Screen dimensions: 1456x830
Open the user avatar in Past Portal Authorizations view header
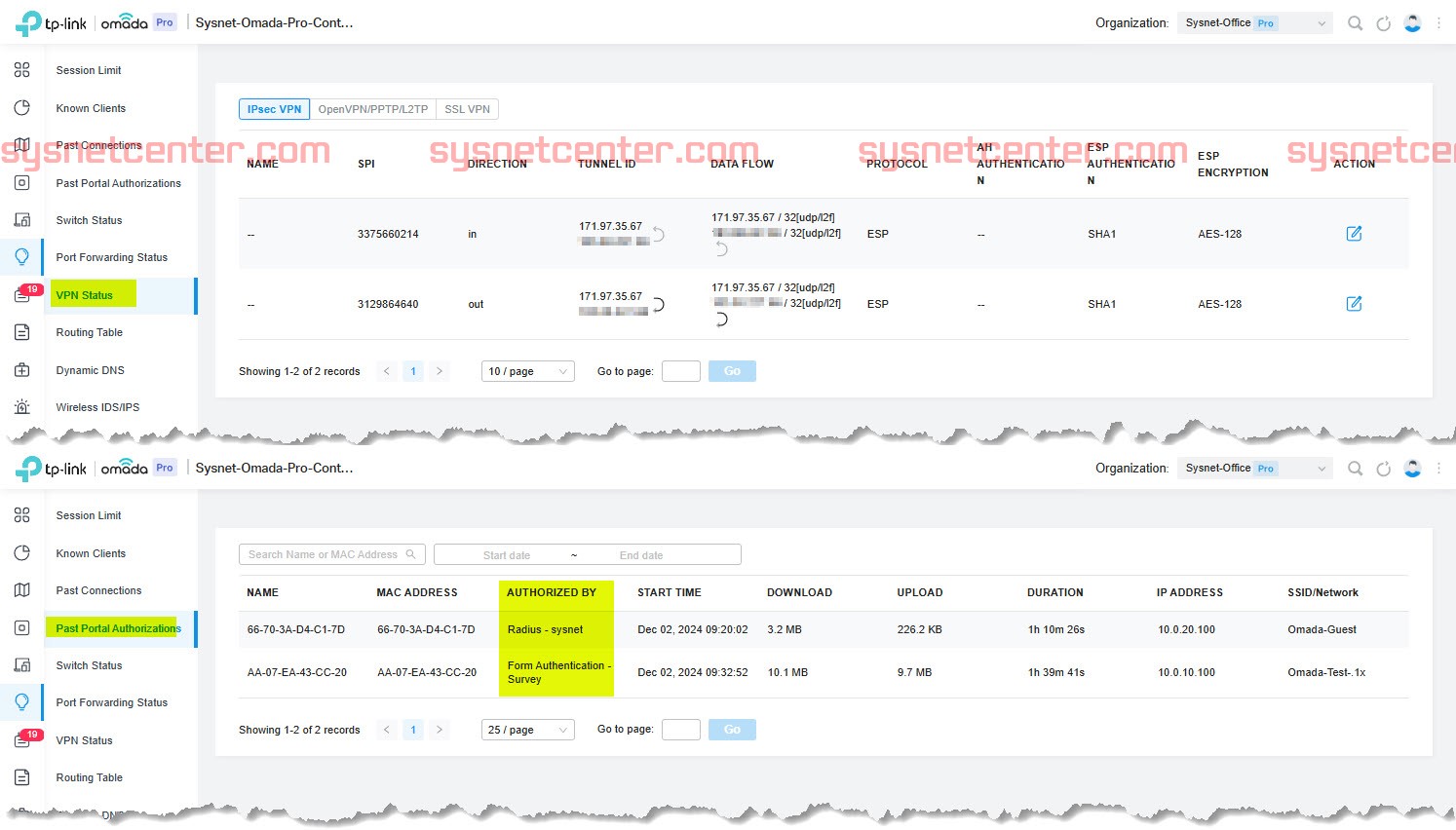[1412, 469]
